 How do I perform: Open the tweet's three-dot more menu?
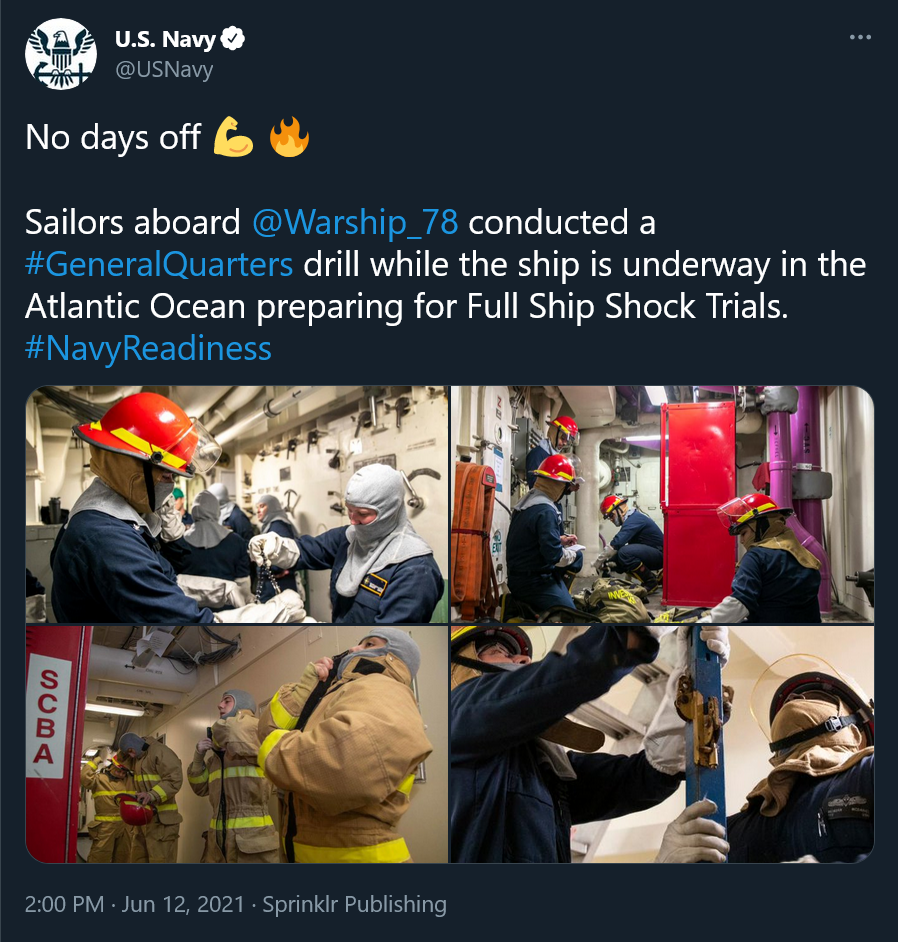tap(860, 37)
